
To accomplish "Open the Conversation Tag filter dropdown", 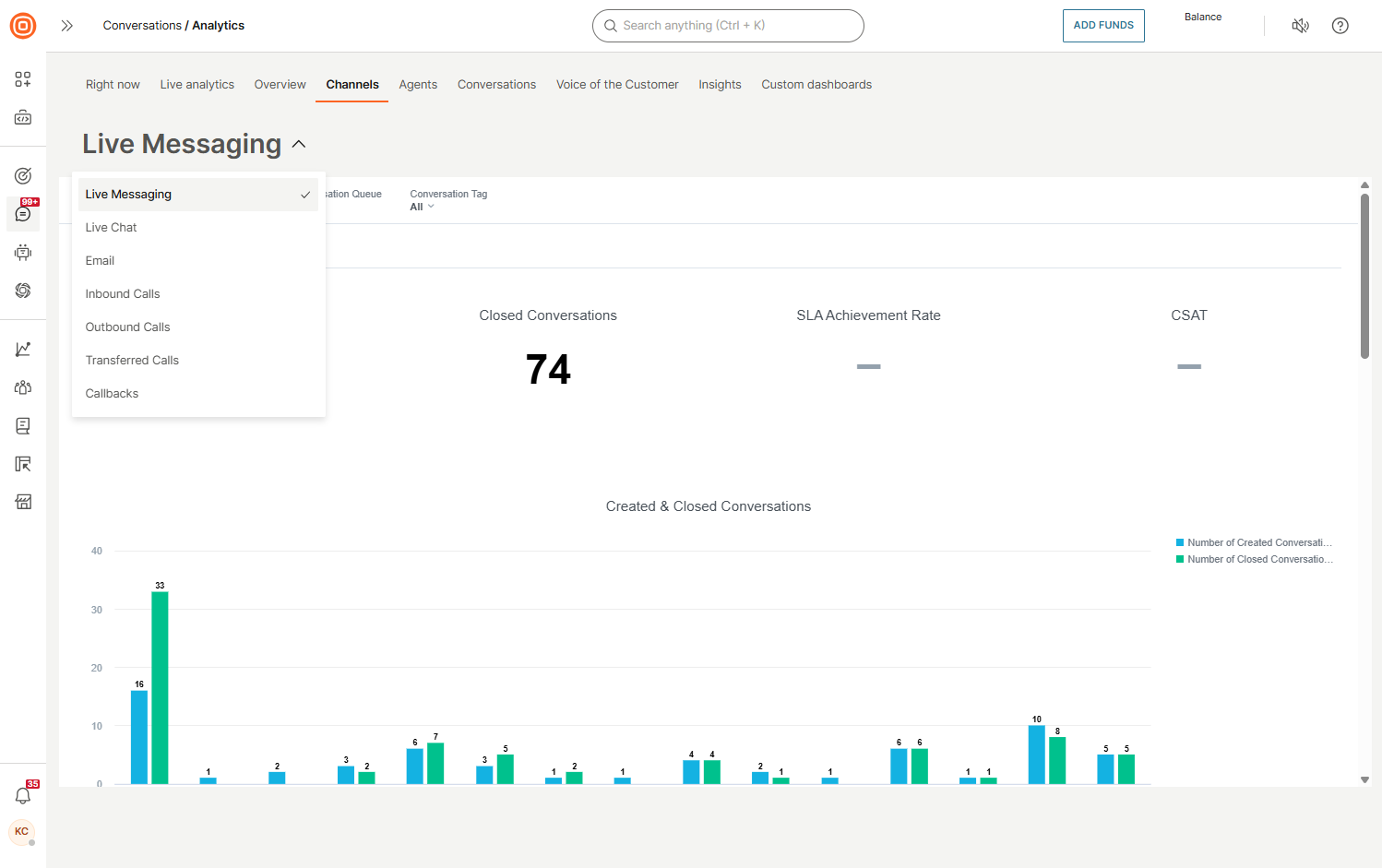I will tap(422, 206).
